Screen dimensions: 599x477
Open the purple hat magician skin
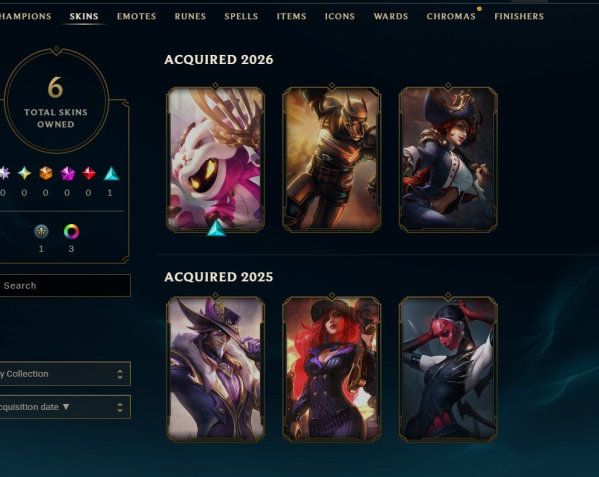(215, 369)
